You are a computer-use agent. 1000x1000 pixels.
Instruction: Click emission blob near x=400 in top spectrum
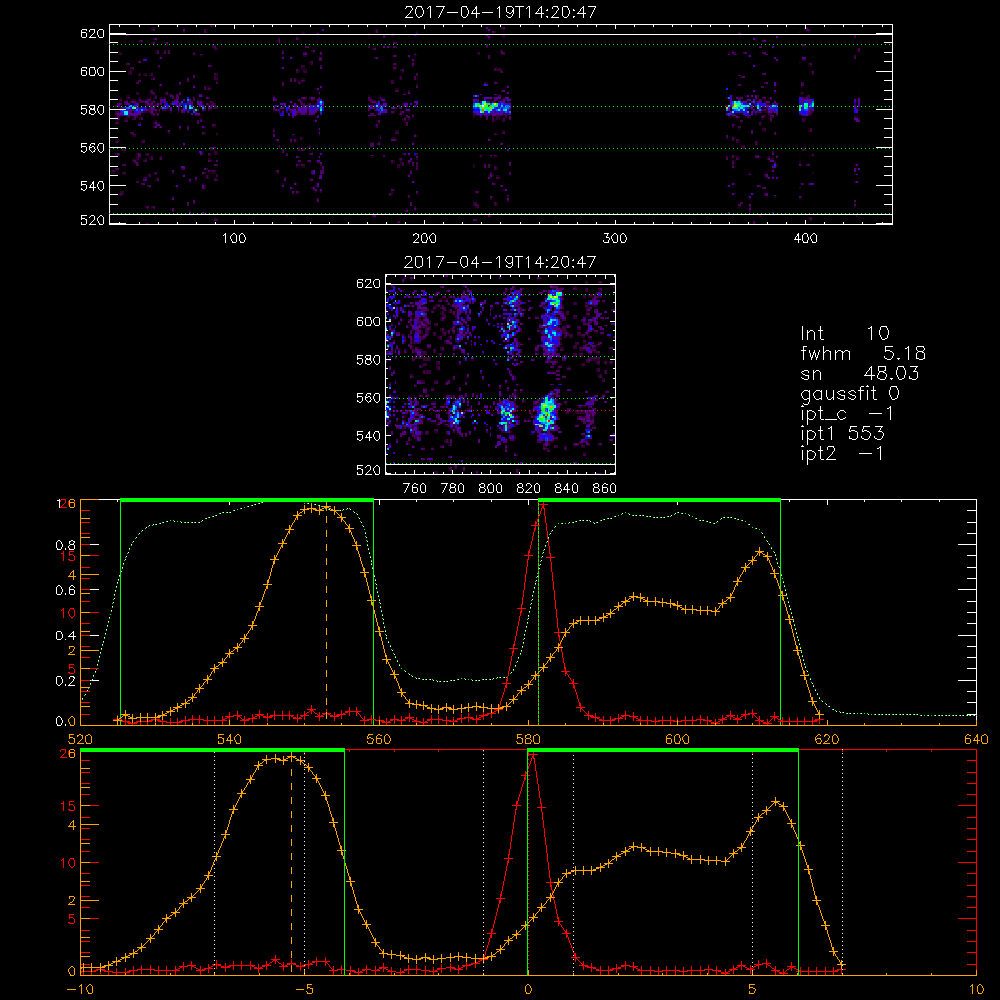806,106
